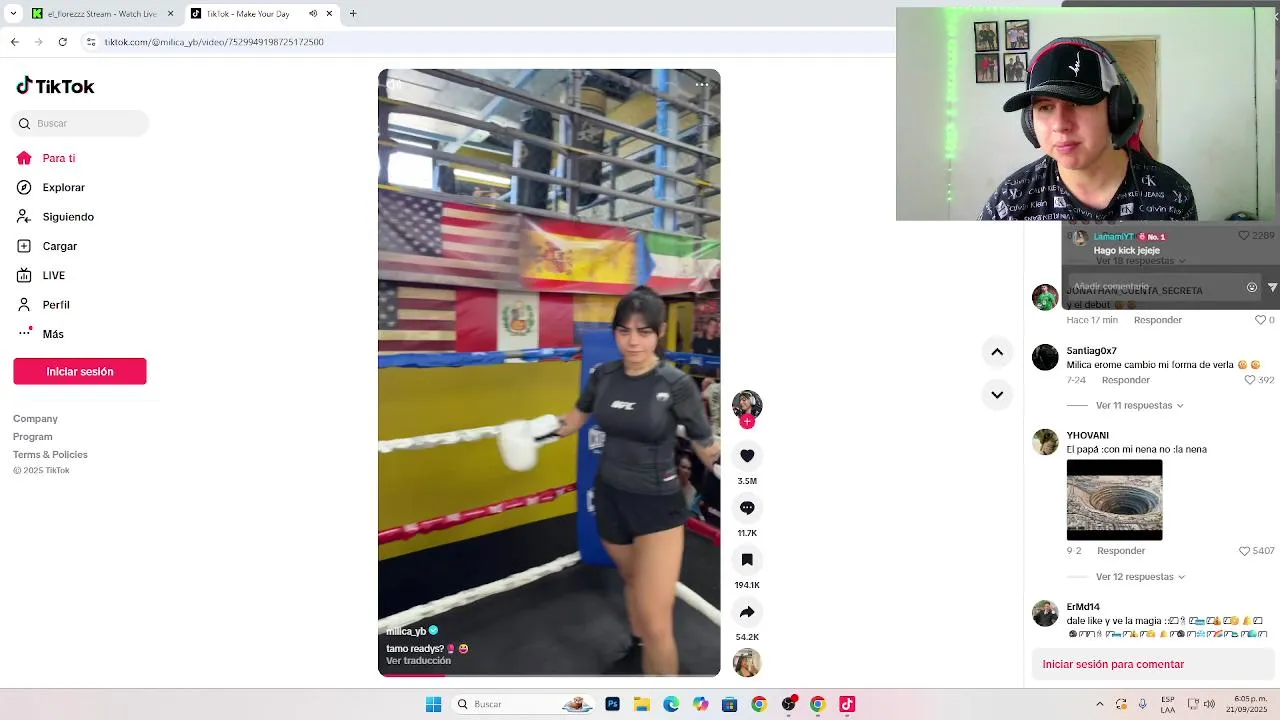Viewport: 1280px width, 720px height.
Task: Reload the page in the browser
Action: (x=63, y=42)
